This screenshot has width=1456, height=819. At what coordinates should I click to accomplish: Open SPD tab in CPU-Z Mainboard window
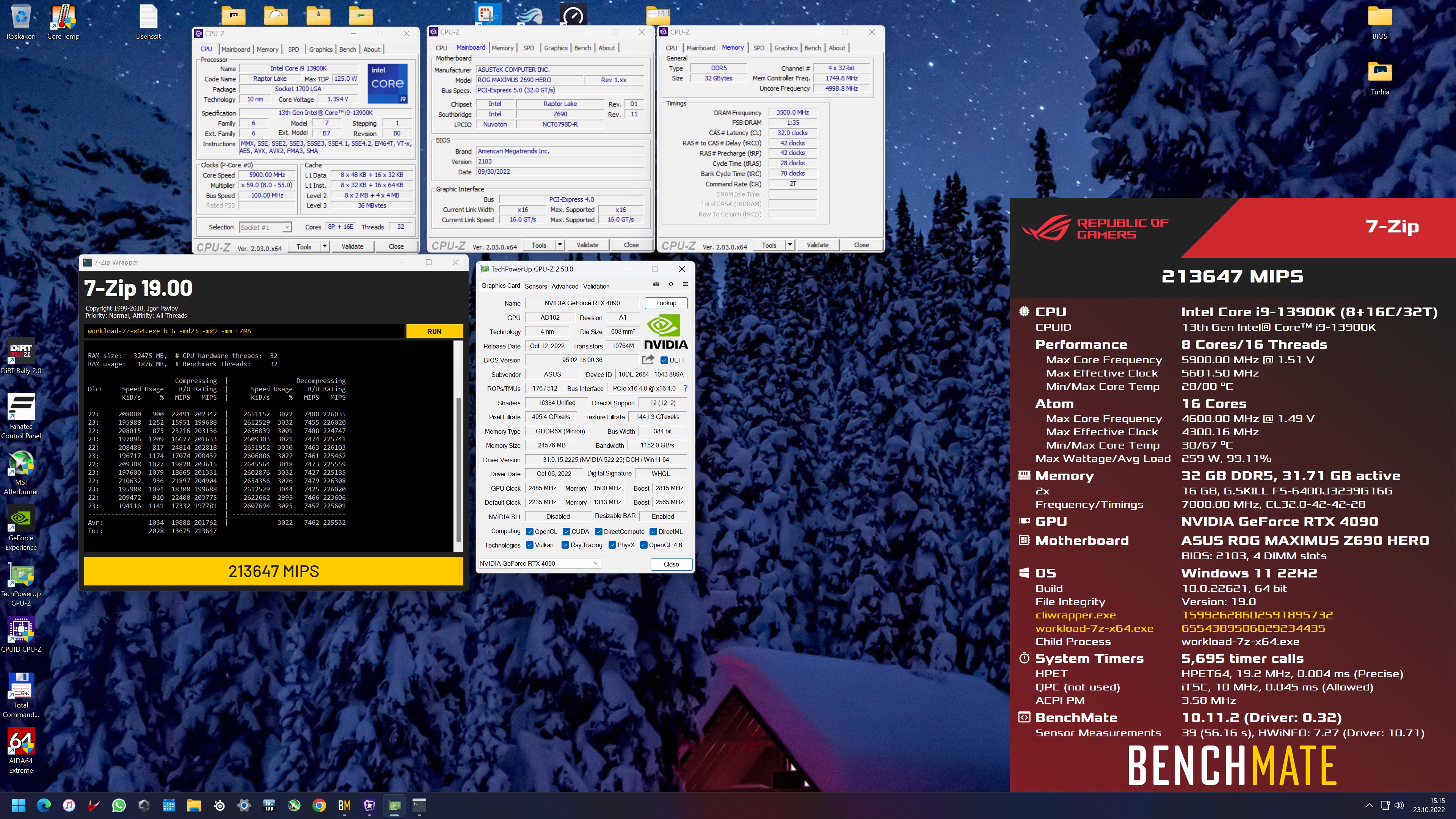[x=529, y=48]
